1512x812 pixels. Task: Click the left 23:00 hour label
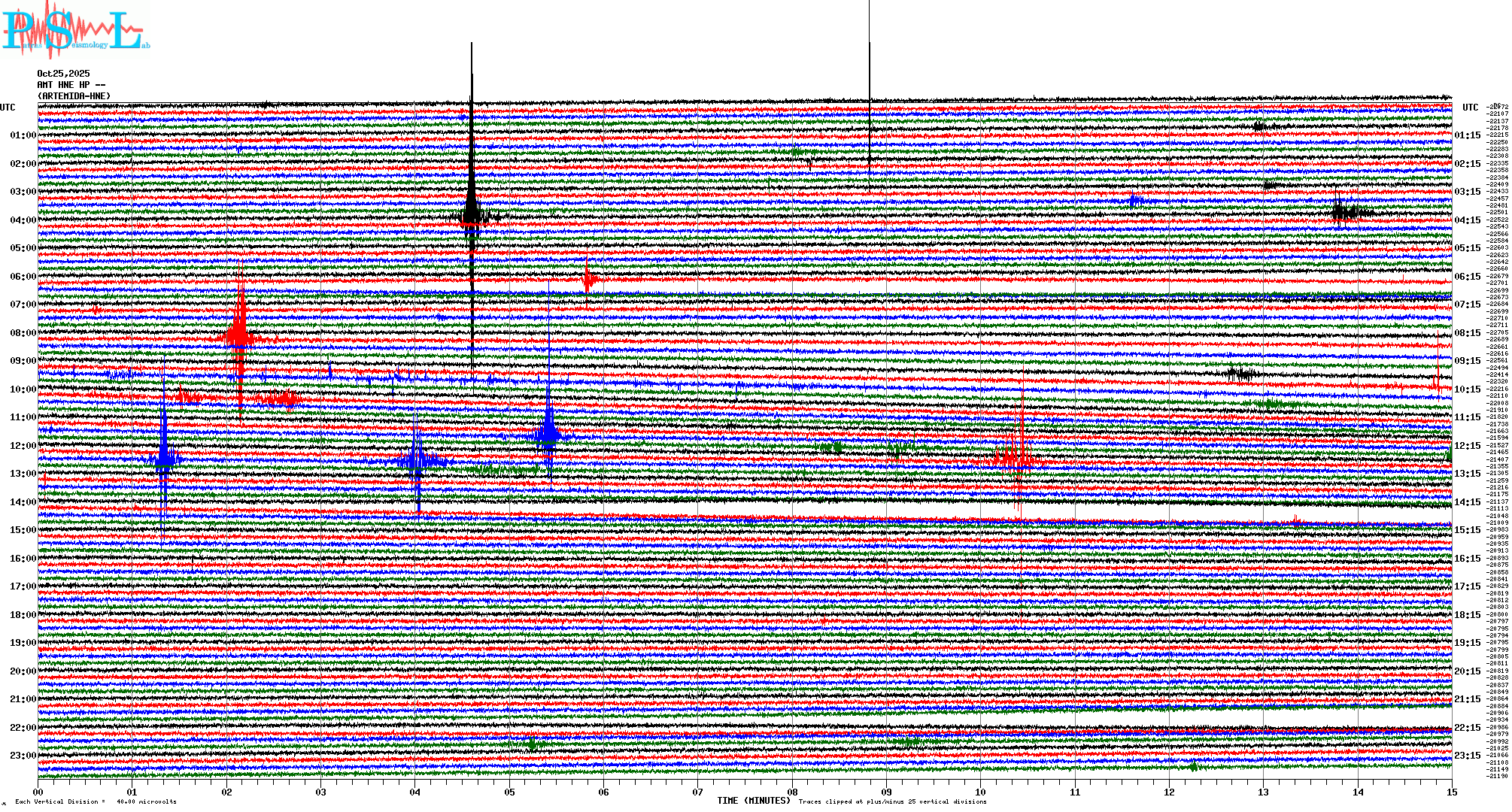pos(23,756)
